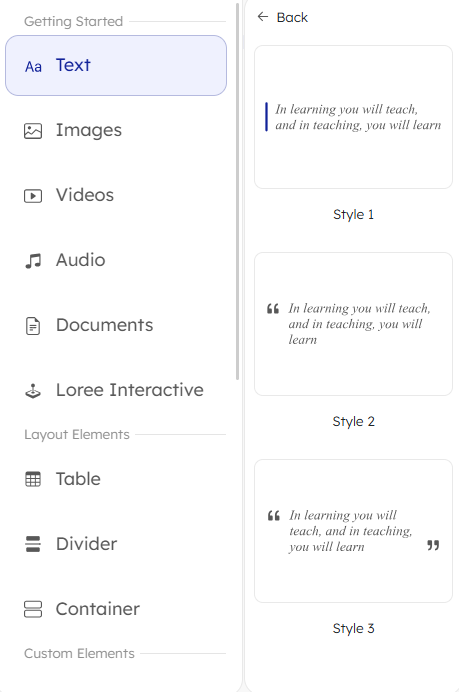Choose Loree Interactive from the sidebar

click(116, 390)
